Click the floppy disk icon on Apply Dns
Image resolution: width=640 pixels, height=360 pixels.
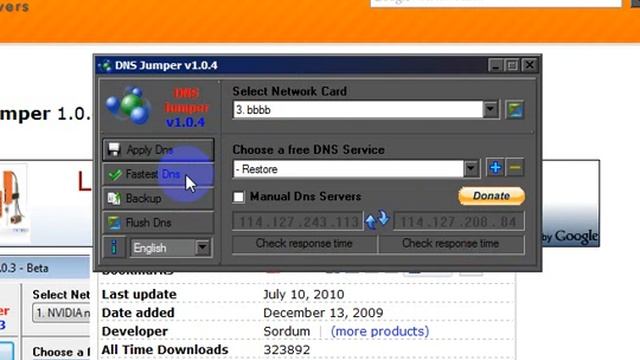pos(114,149)
